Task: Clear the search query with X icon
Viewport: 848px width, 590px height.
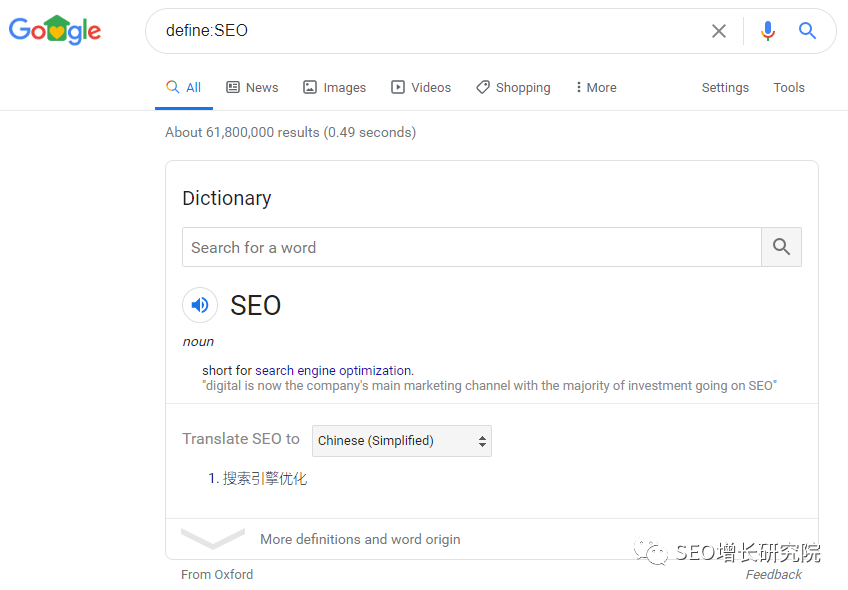Action: pos(719,31)
